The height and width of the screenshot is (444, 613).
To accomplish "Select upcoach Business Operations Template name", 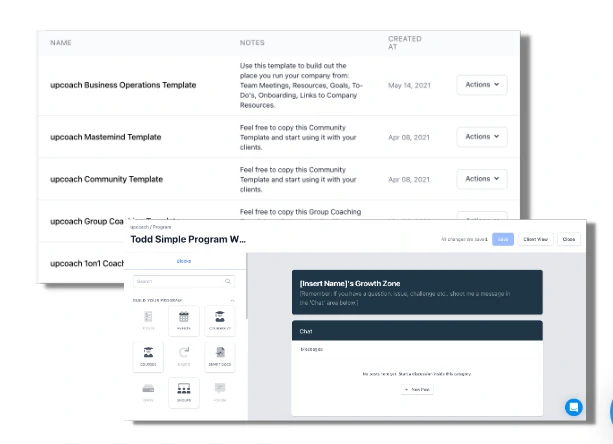I will [x=123, y=85].
